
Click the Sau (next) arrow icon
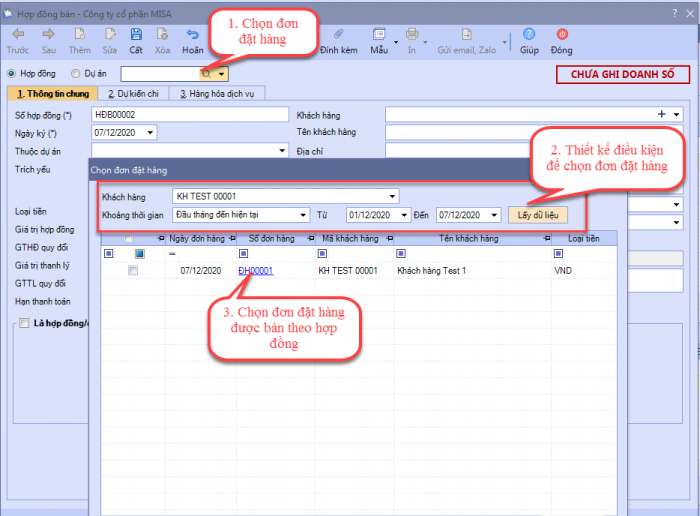click(47, 35)
